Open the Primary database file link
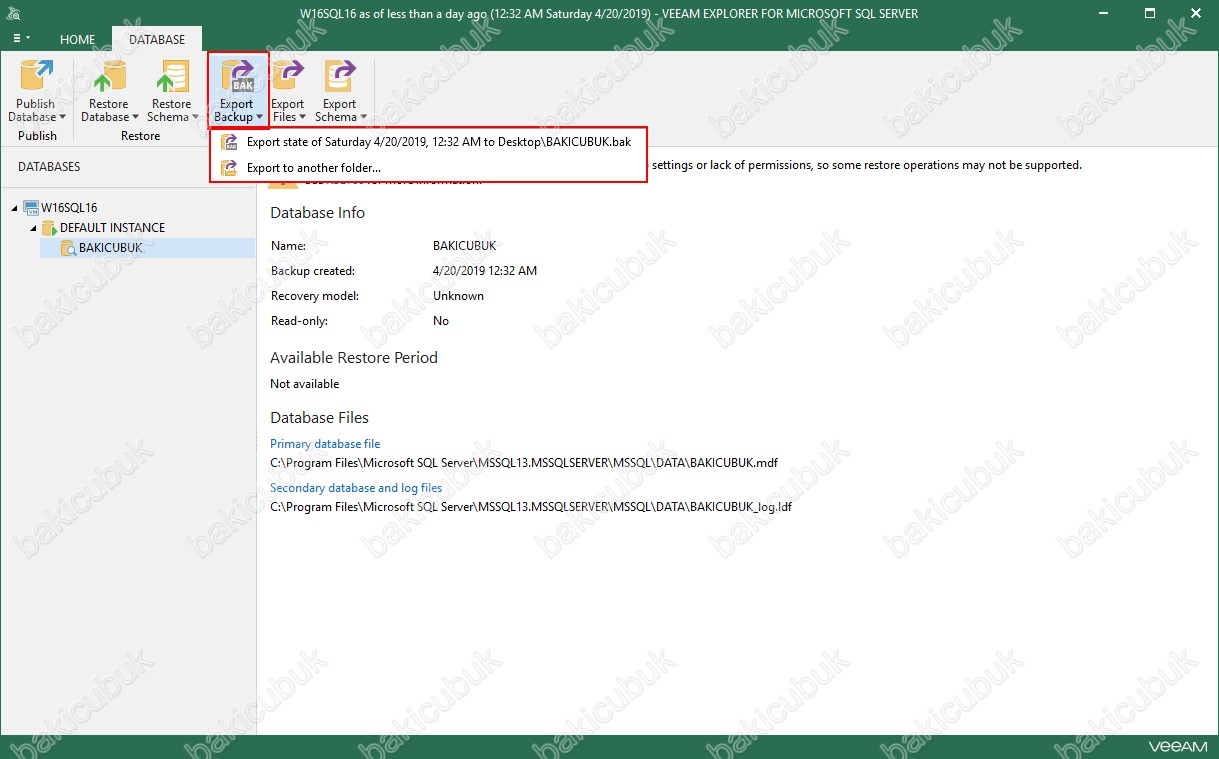The image size is (1219, 759). [x=325, y=444]
